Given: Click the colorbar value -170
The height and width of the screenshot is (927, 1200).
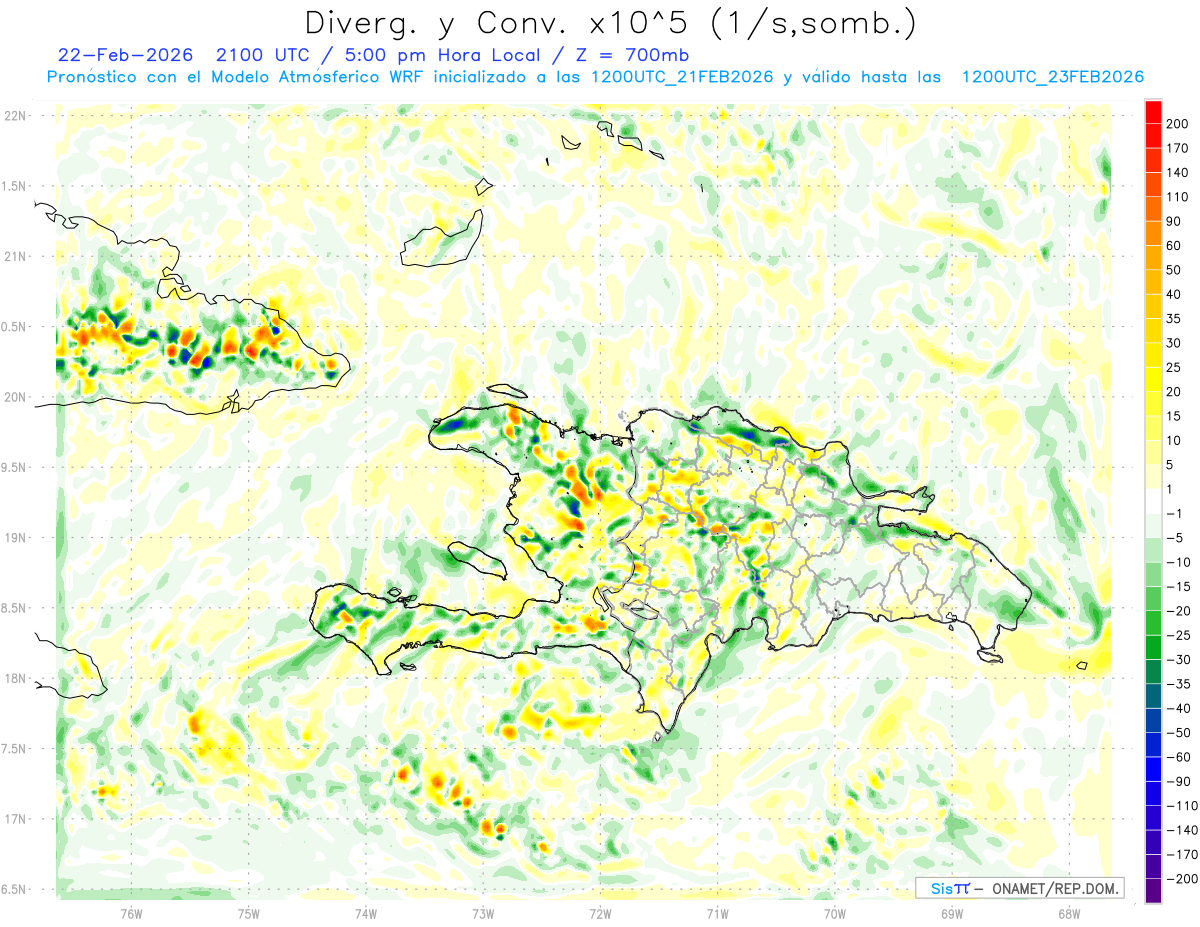Looking at the screenshot, I should pos(1183,856).
